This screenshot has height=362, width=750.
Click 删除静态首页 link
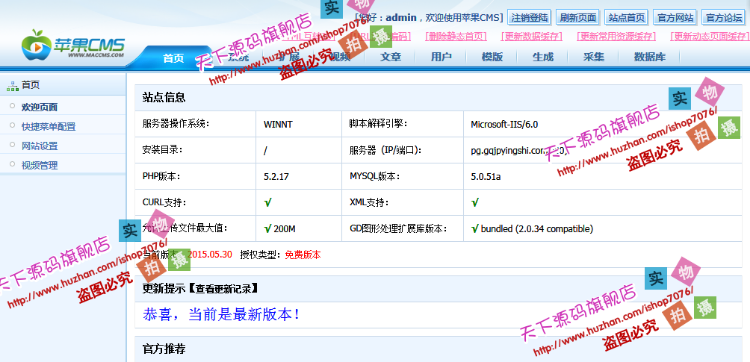coord(455,36)
